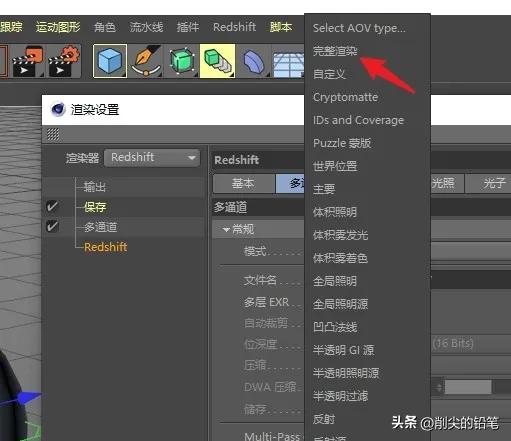Click the grey slider bar on right
The width and height of the screenshot is (511, 441).
468,387
